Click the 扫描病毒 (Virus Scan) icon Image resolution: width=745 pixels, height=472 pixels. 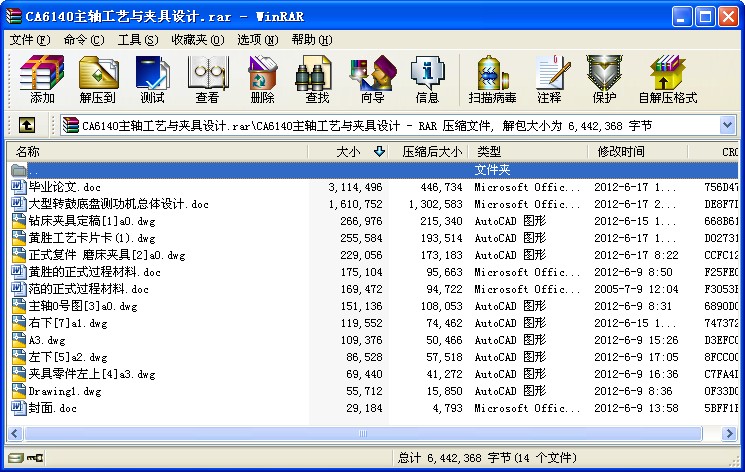pos(492,72)
